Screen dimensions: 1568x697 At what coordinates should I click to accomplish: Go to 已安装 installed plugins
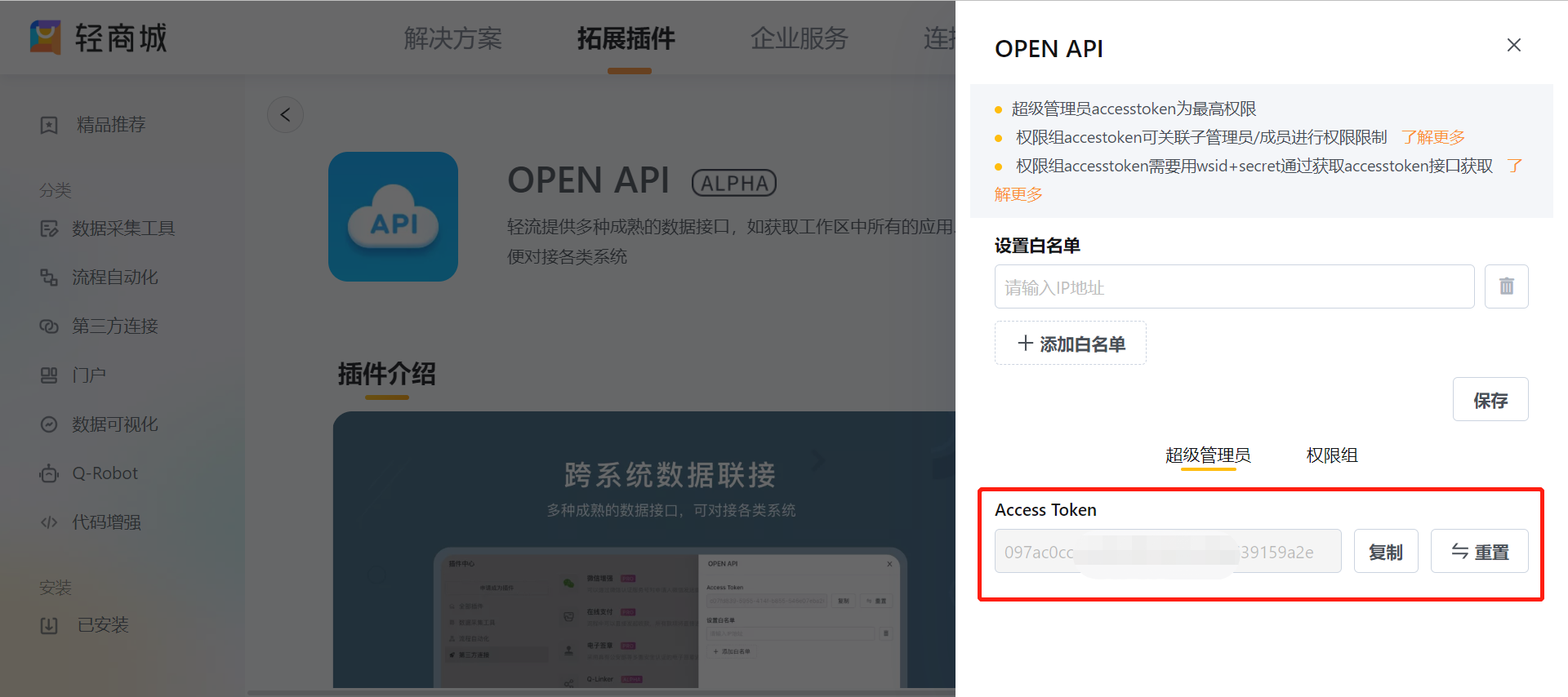(102, 625)
